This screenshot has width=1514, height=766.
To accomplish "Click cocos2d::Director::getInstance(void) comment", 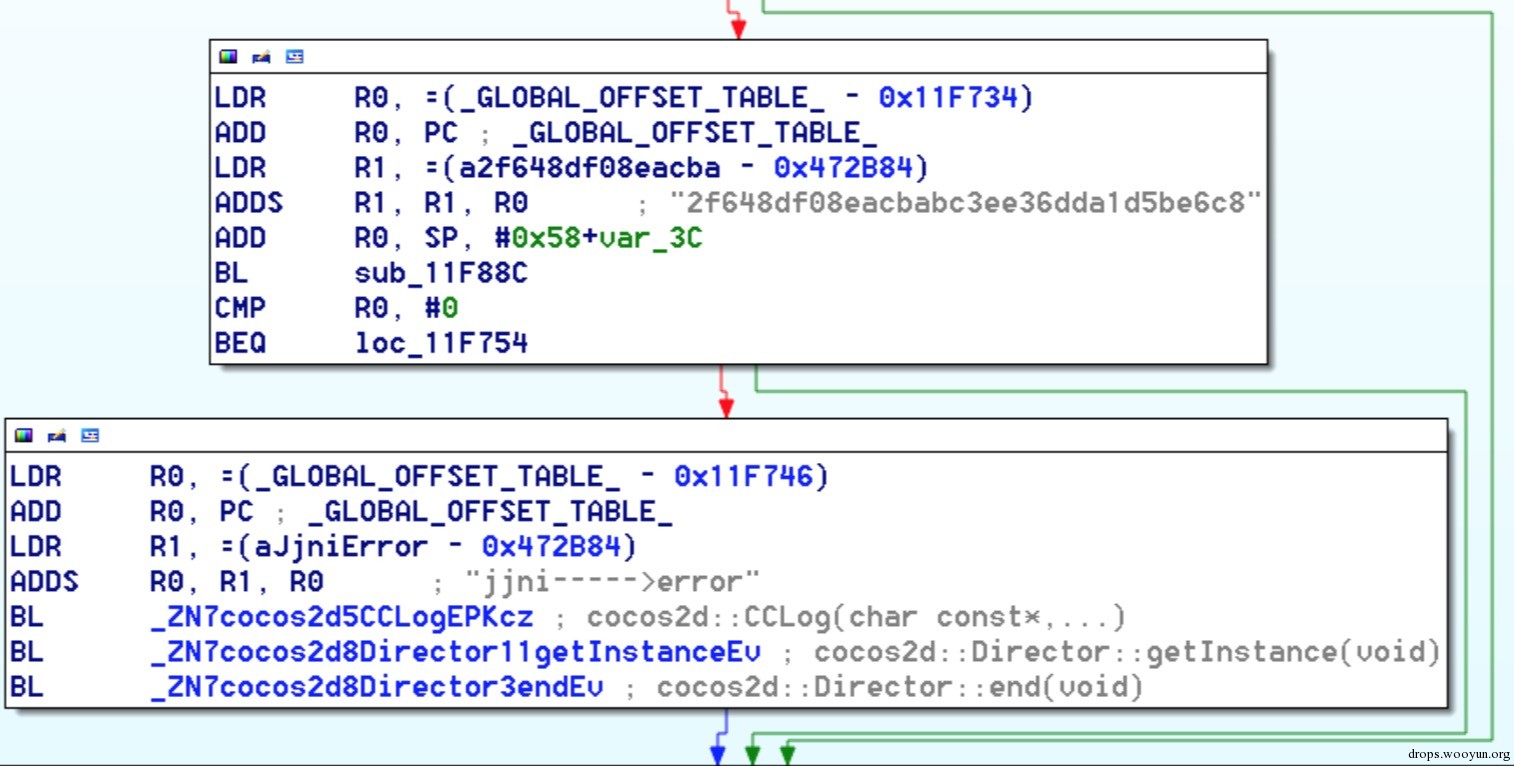I will [1126, 652].
